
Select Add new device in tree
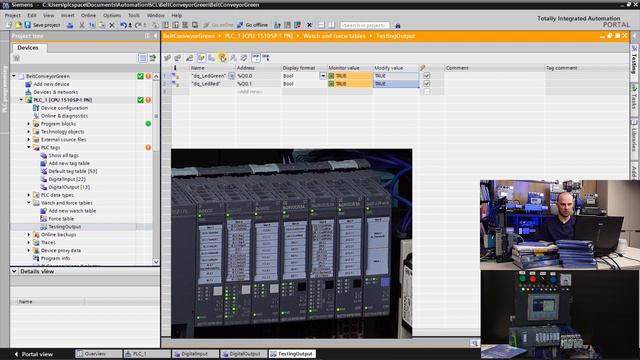point(51,84)
